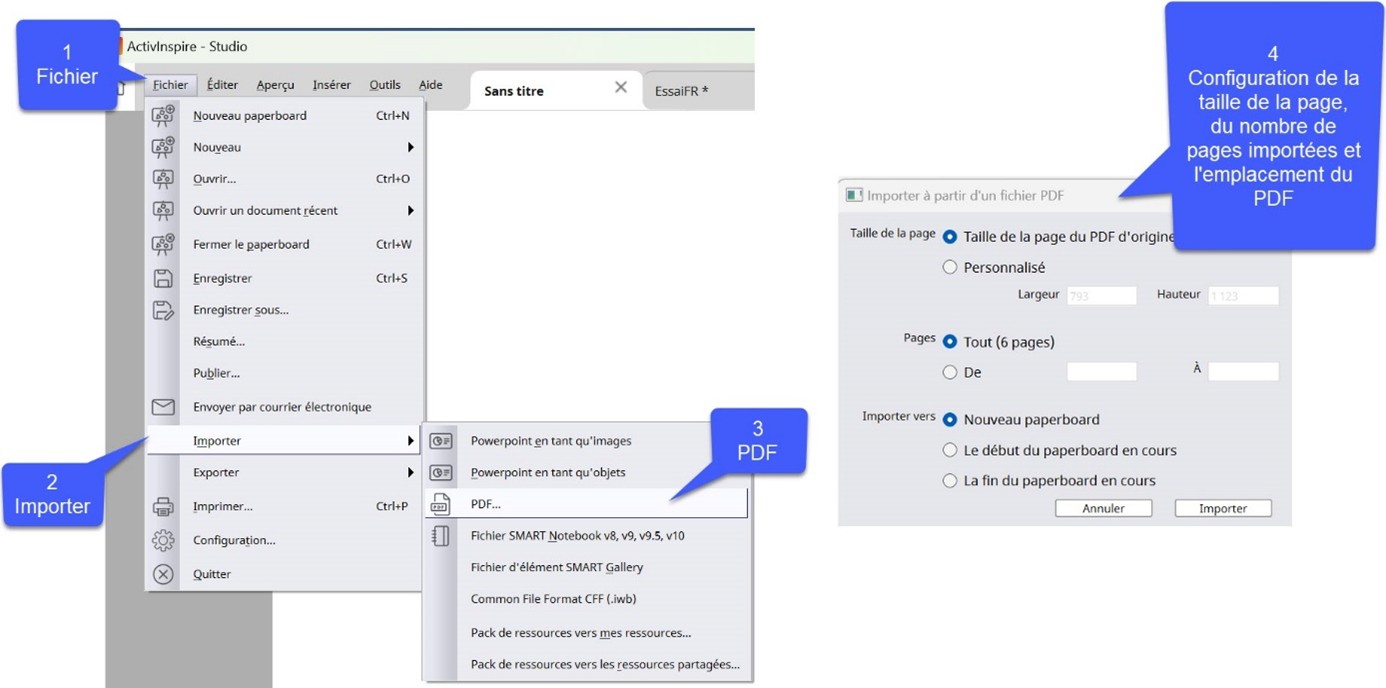Screen dimensions: 1386x688
Task: Click the printer icon beside Imprimer
Action: pos(163,506)
